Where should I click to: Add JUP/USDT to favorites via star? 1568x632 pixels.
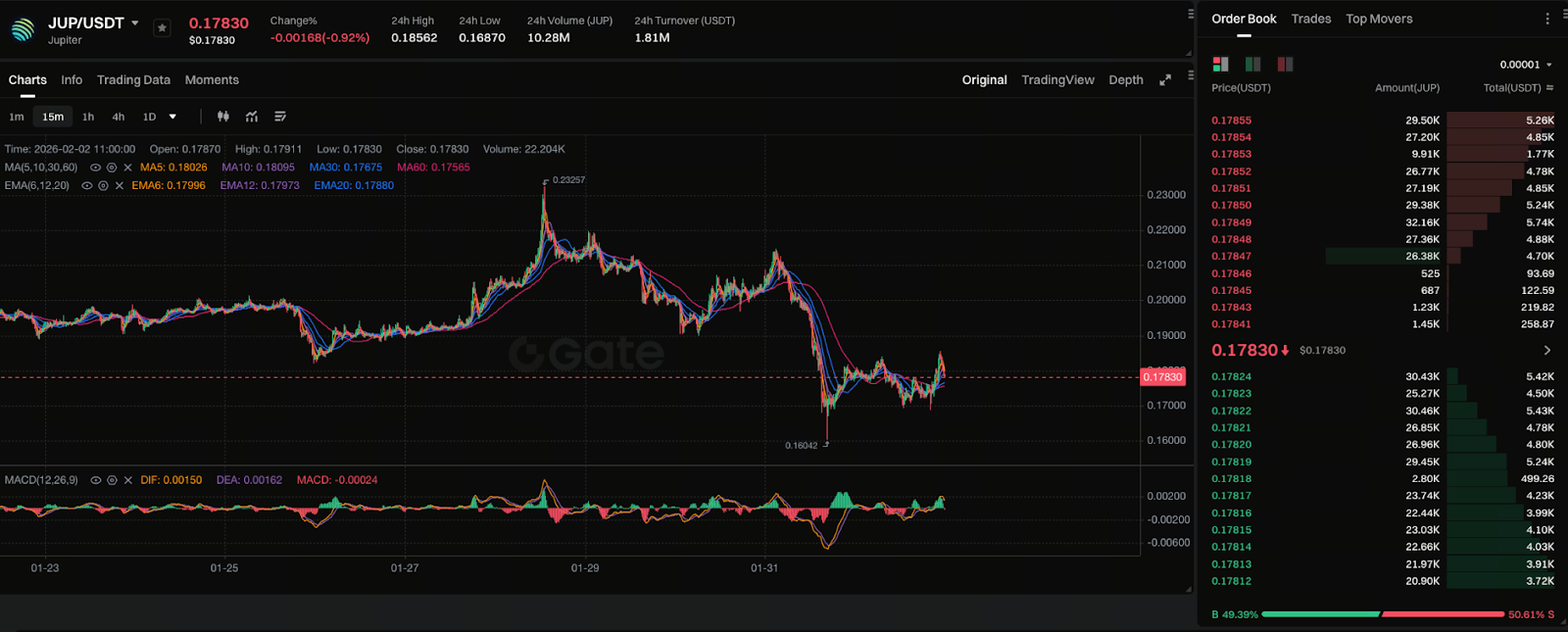[163, 28]
